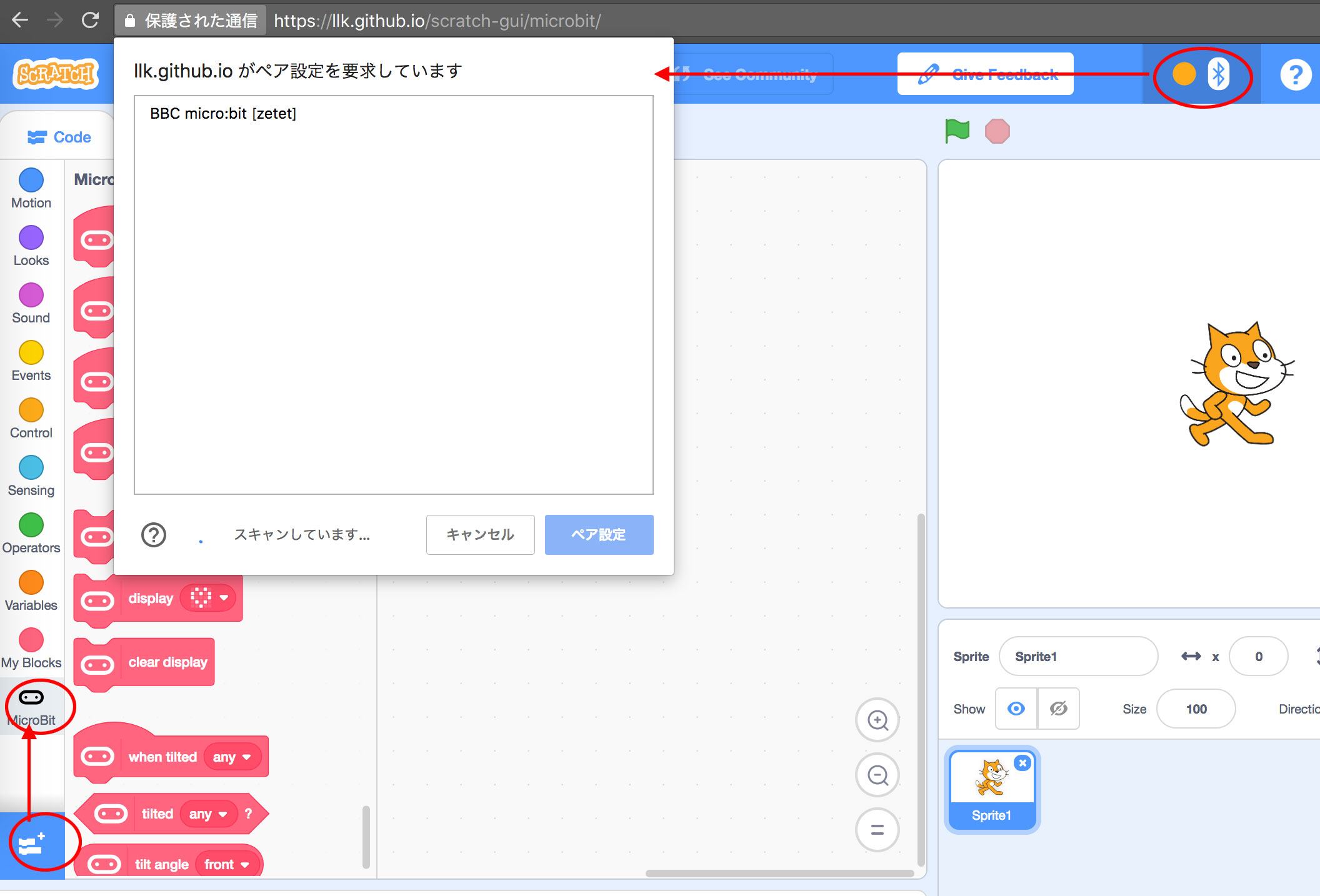Open the Give Feedback menu item

click(986, 73)
